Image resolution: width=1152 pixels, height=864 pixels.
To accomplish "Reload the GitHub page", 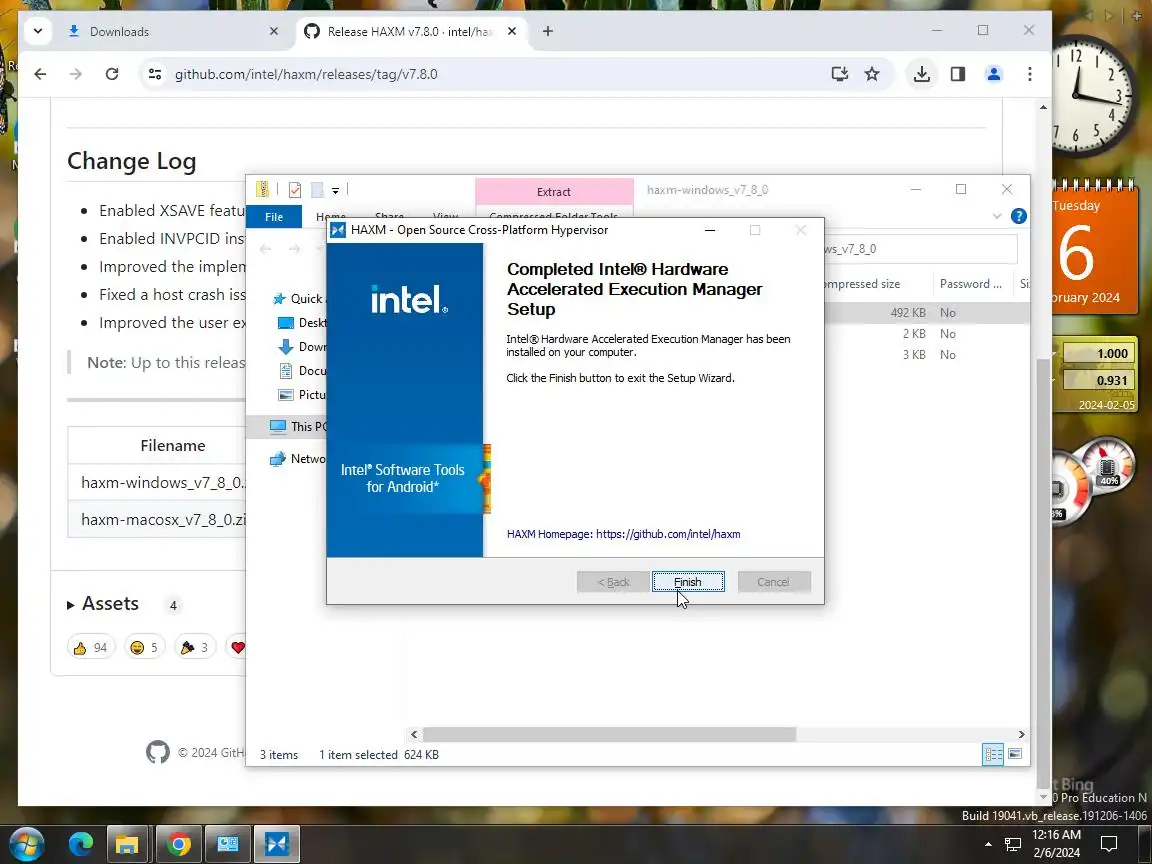I will pos(112,74).
